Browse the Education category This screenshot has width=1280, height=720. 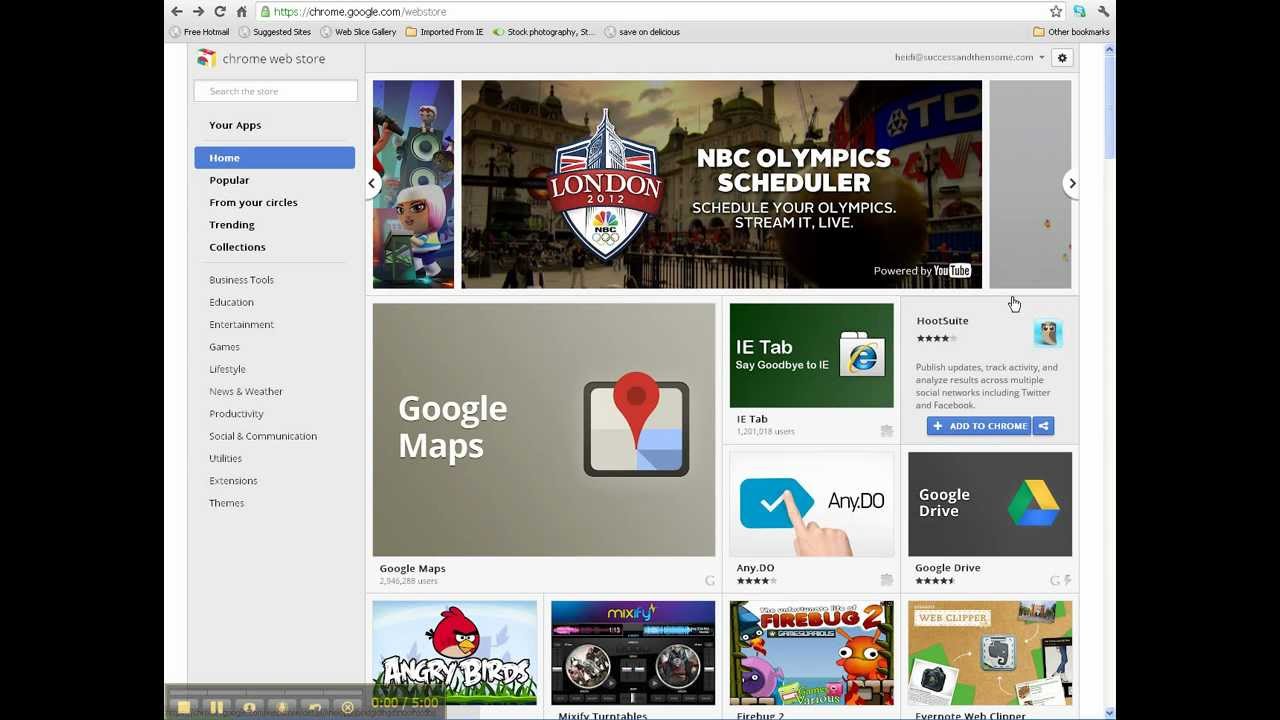click(x=231, y=302)
